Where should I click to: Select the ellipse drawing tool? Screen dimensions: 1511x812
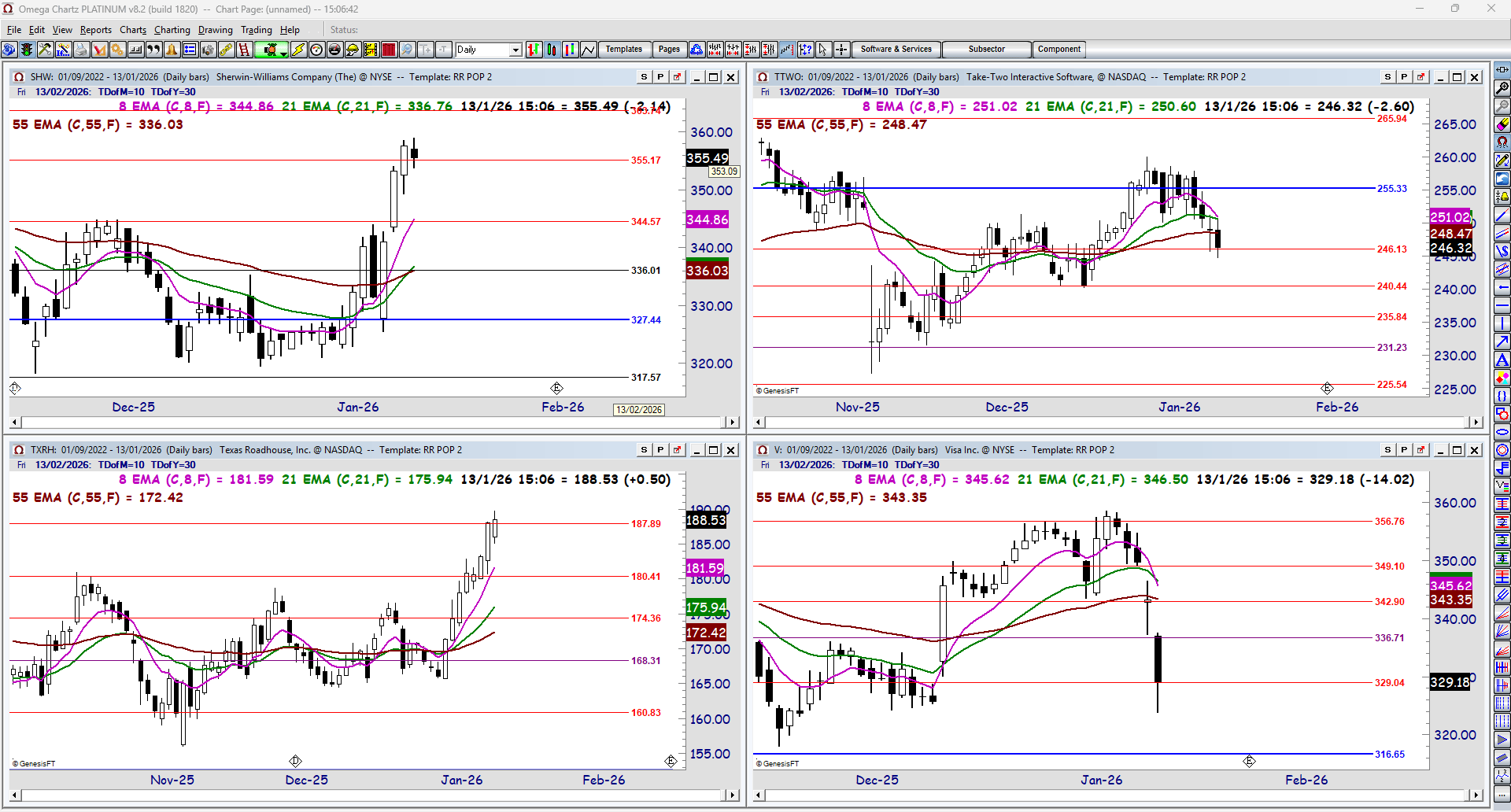coord(1502,432)
